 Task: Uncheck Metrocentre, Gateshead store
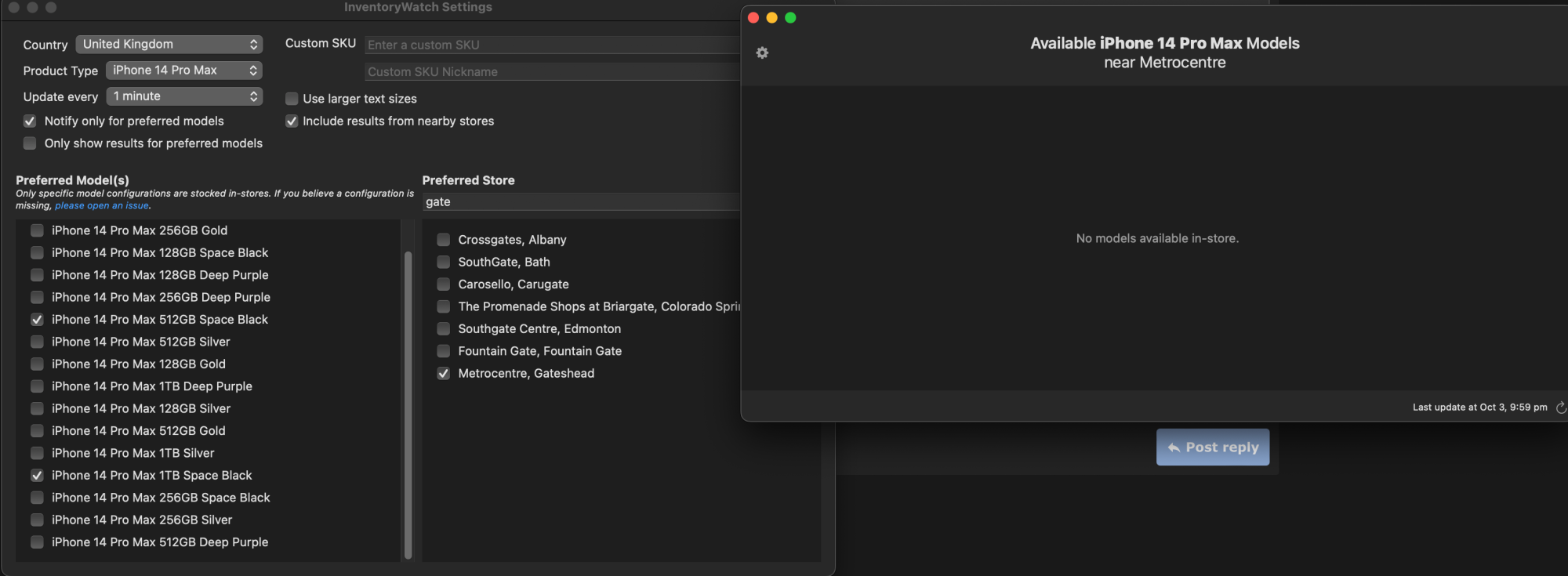pos(444,374)
